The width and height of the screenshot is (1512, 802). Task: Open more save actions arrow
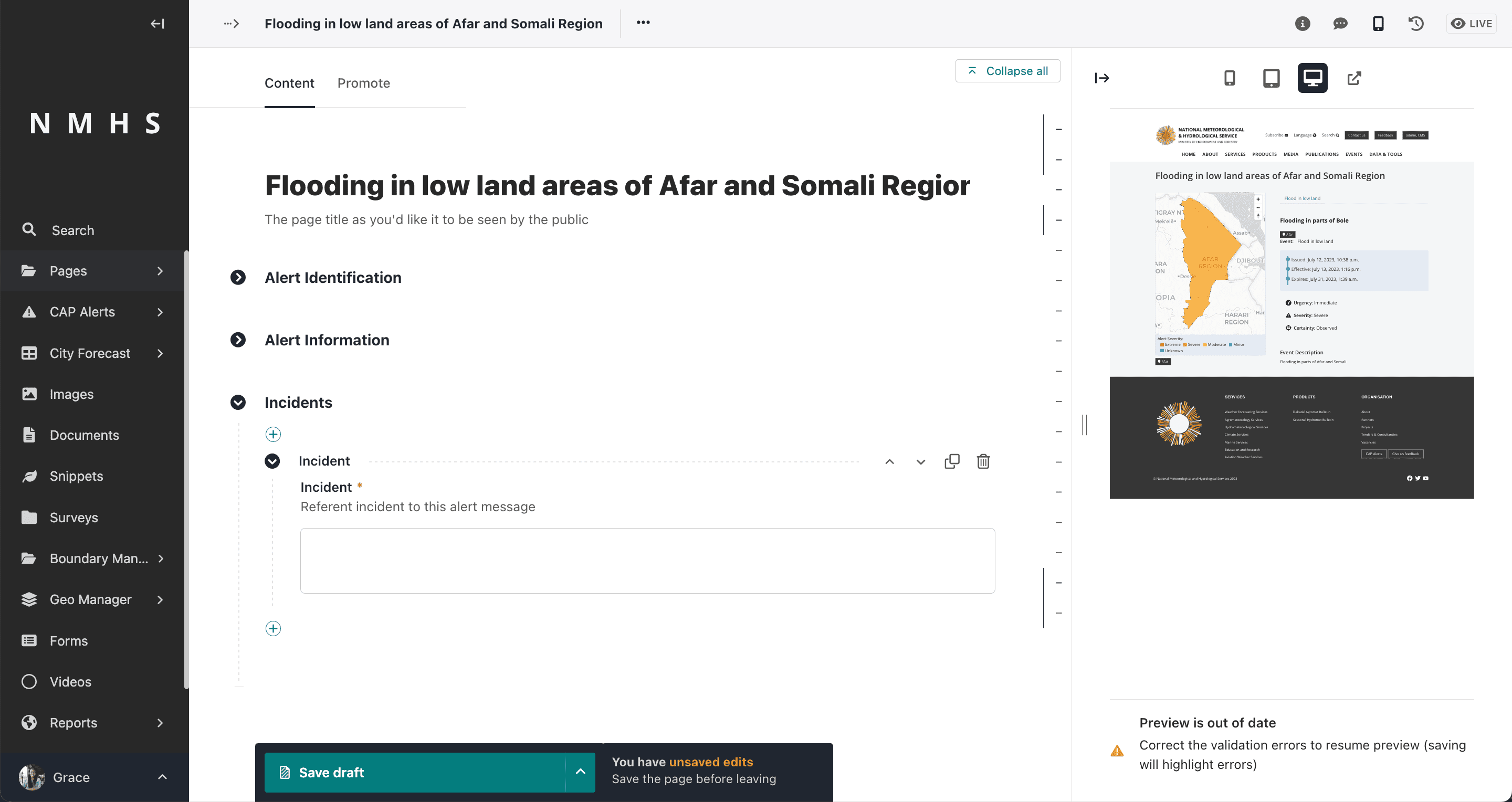[581, 773]
